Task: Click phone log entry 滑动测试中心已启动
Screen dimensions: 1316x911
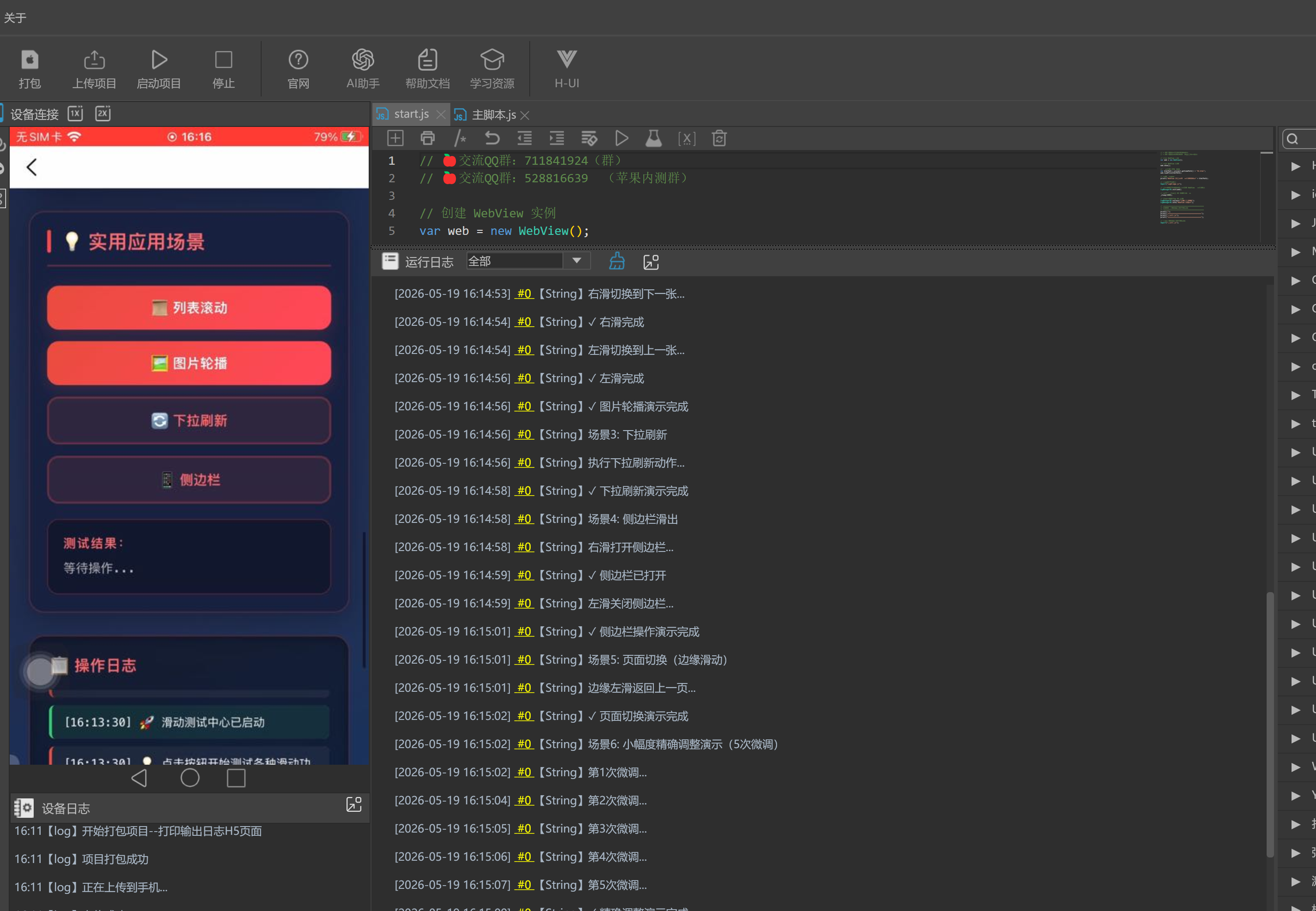Action: pos(189,722)
